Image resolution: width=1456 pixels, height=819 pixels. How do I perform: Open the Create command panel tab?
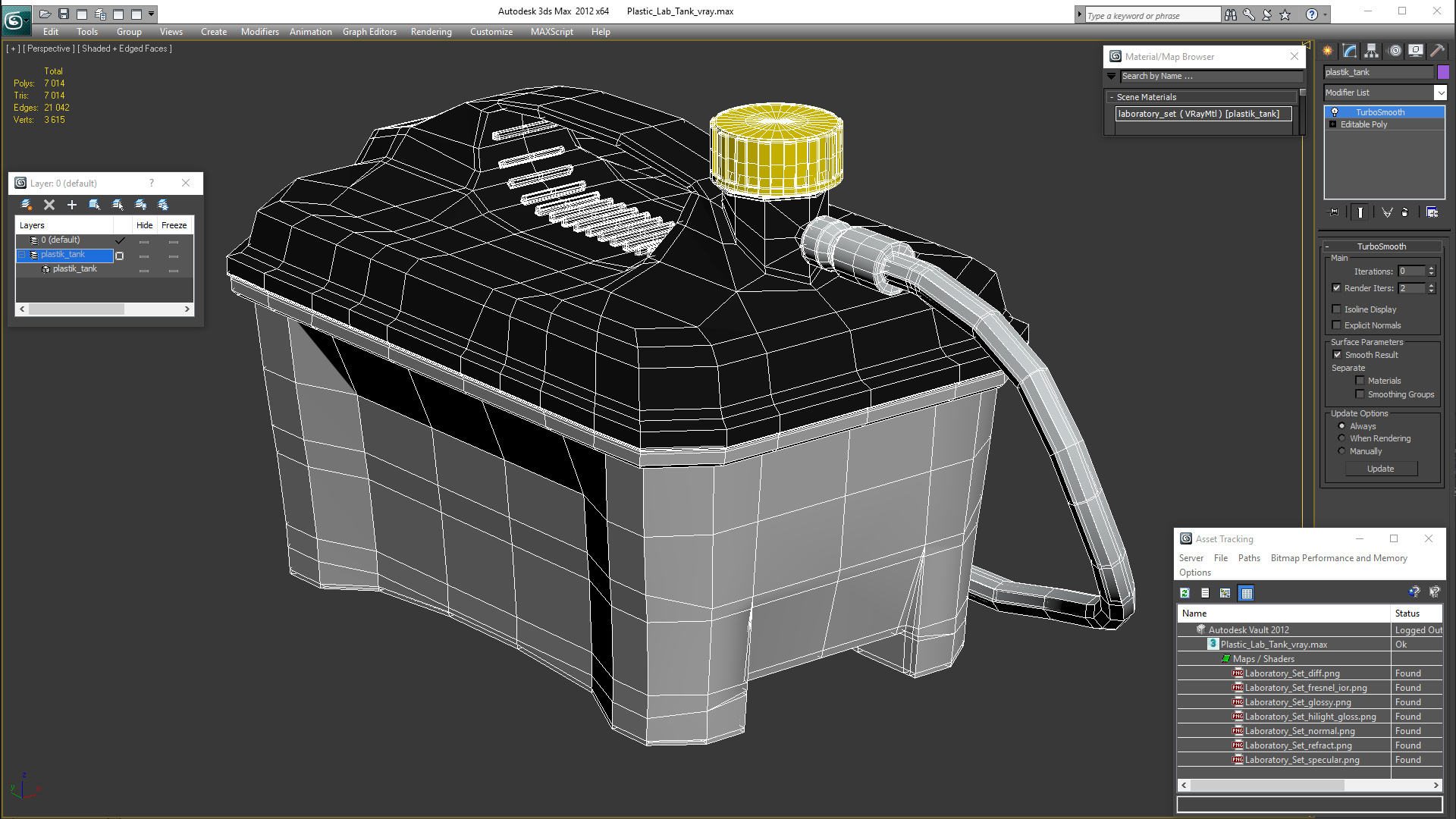coord(1328,51)
